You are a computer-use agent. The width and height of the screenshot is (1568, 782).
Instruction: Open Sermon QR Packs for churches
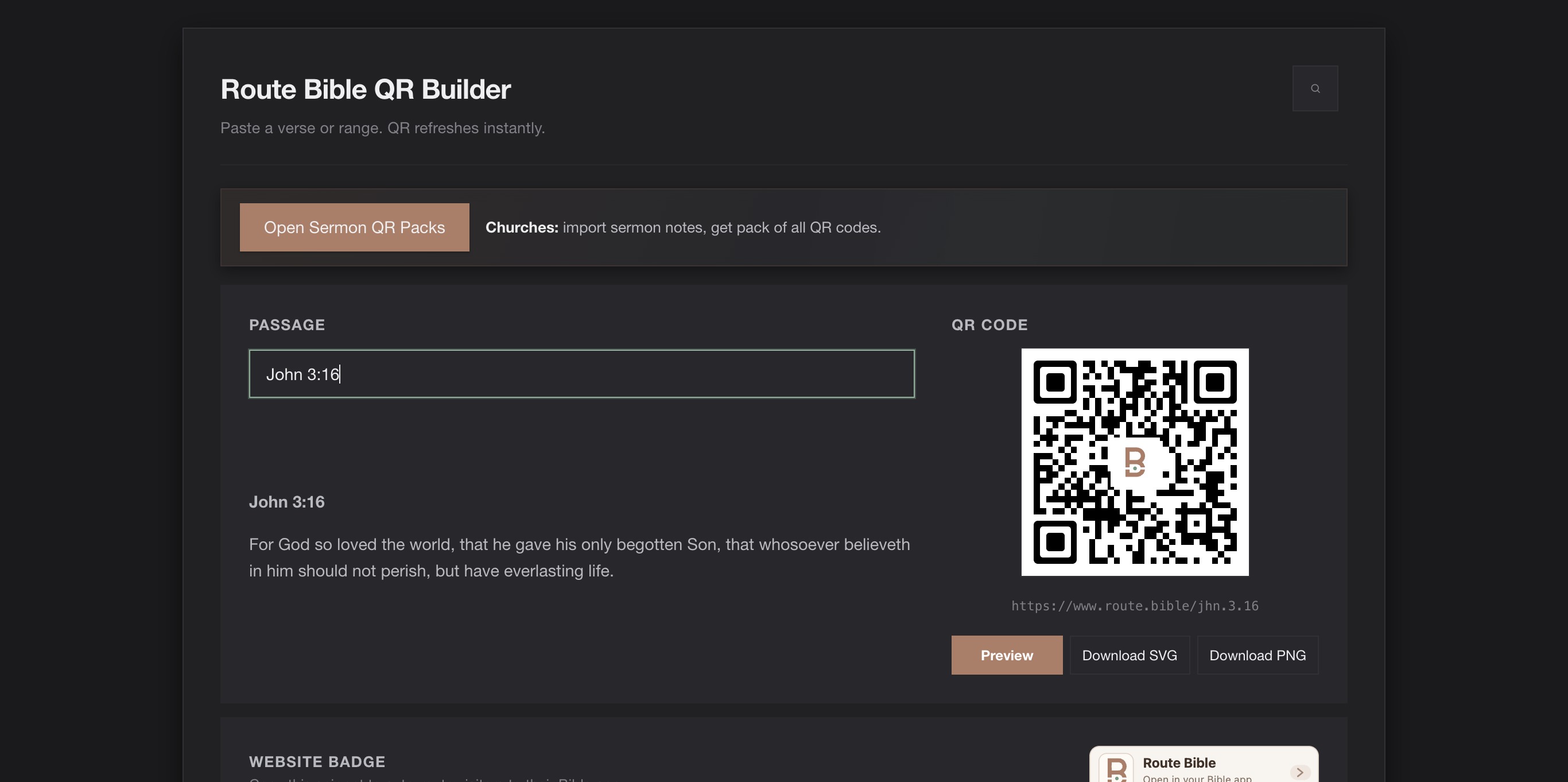coord(354,227)
